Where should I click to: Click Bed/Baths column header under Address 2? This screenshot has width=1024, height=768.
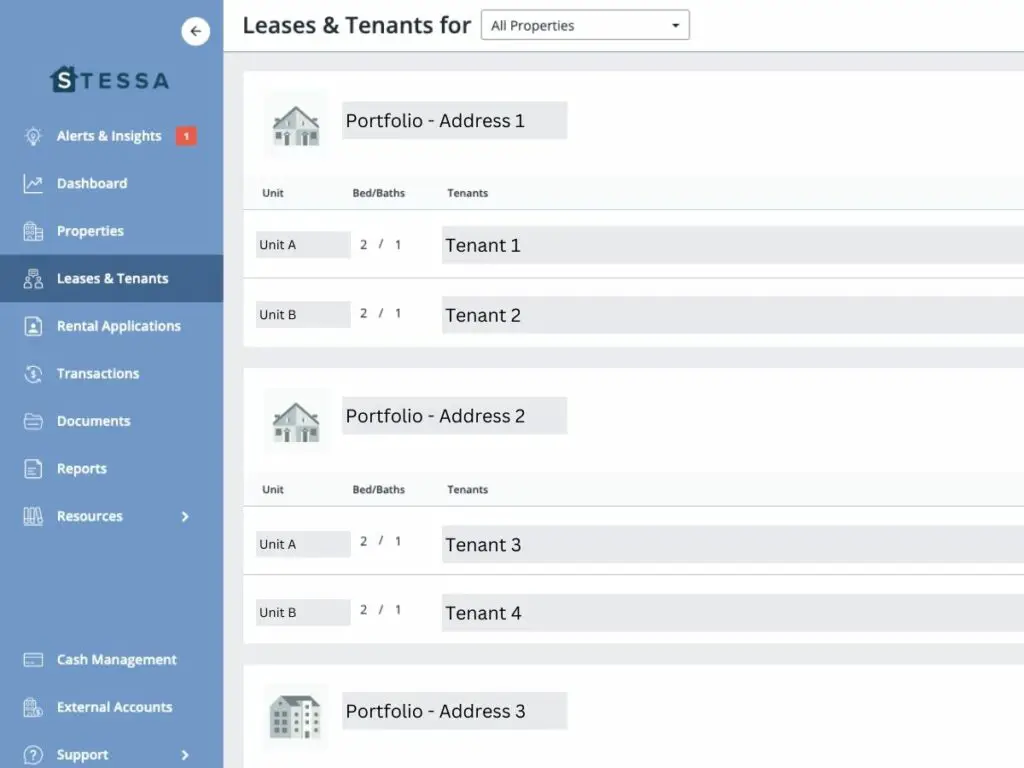(379, 490)
